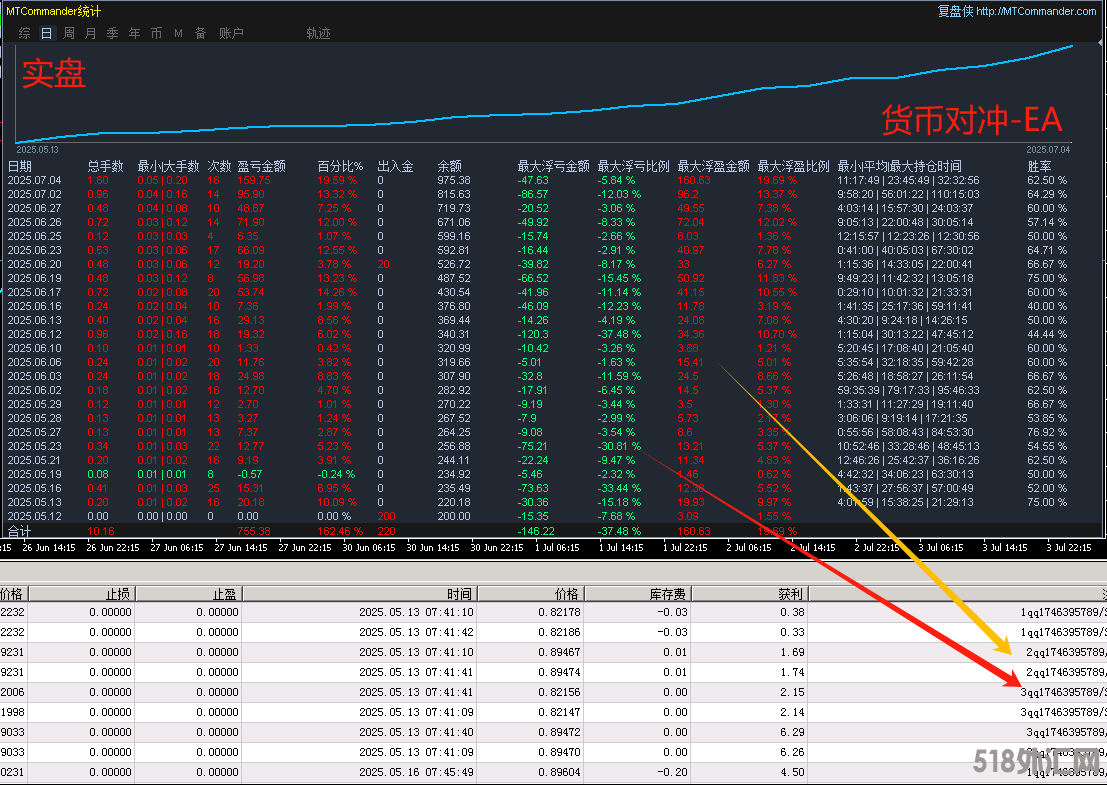The image size is (1107, 785).
Task: Open the 年 yearly statistics tab
Action: click(x=135, y=33)
